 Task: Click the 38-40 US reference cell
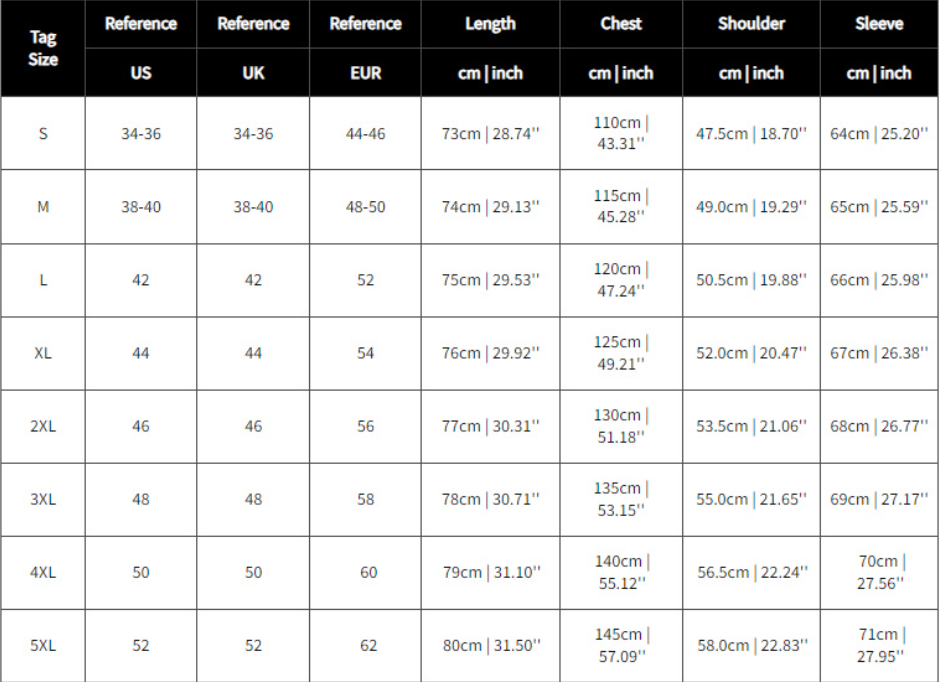click(141, 207)
